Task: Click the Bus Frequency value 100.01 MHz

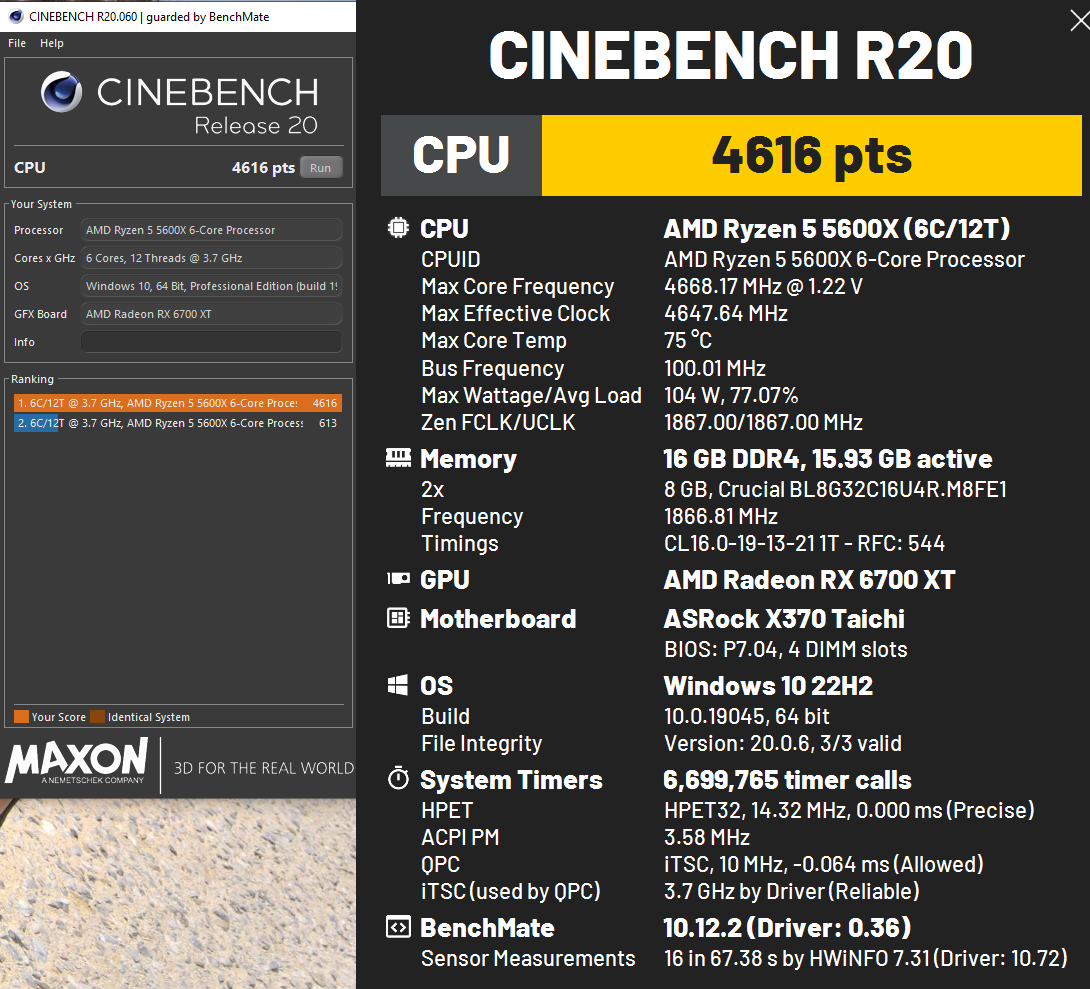Action: click(715, 368)
